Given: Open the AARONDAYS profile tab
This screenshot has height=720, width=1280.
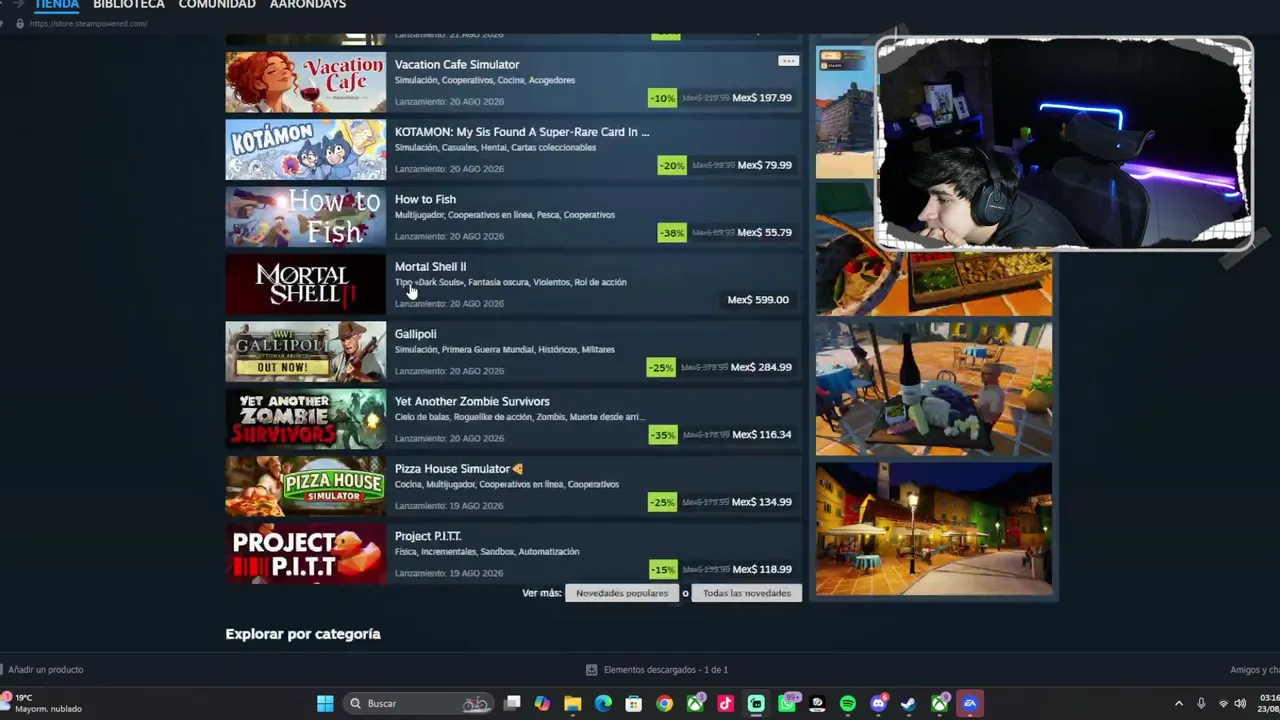Looking at the screenshot, I should 308,5.
